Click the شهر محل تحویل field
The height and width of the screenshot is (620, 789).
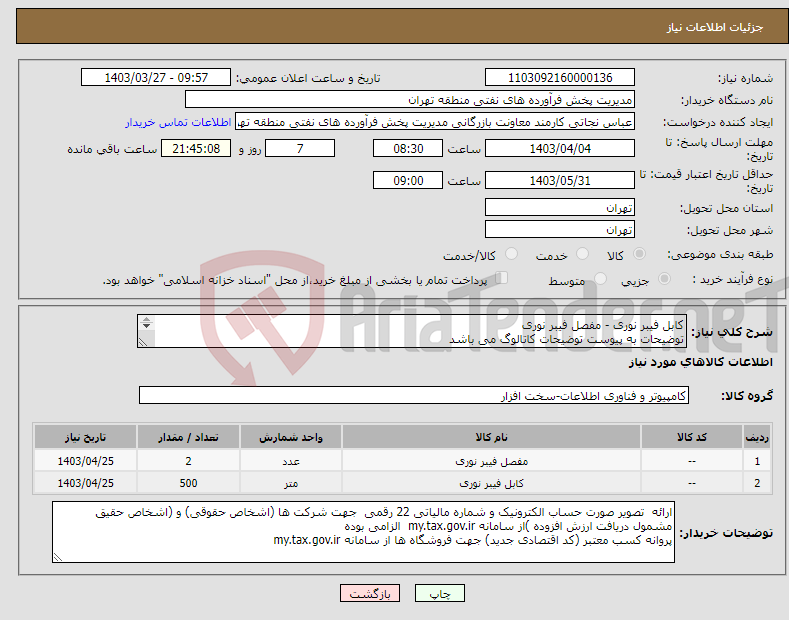[x=560, y=229]
